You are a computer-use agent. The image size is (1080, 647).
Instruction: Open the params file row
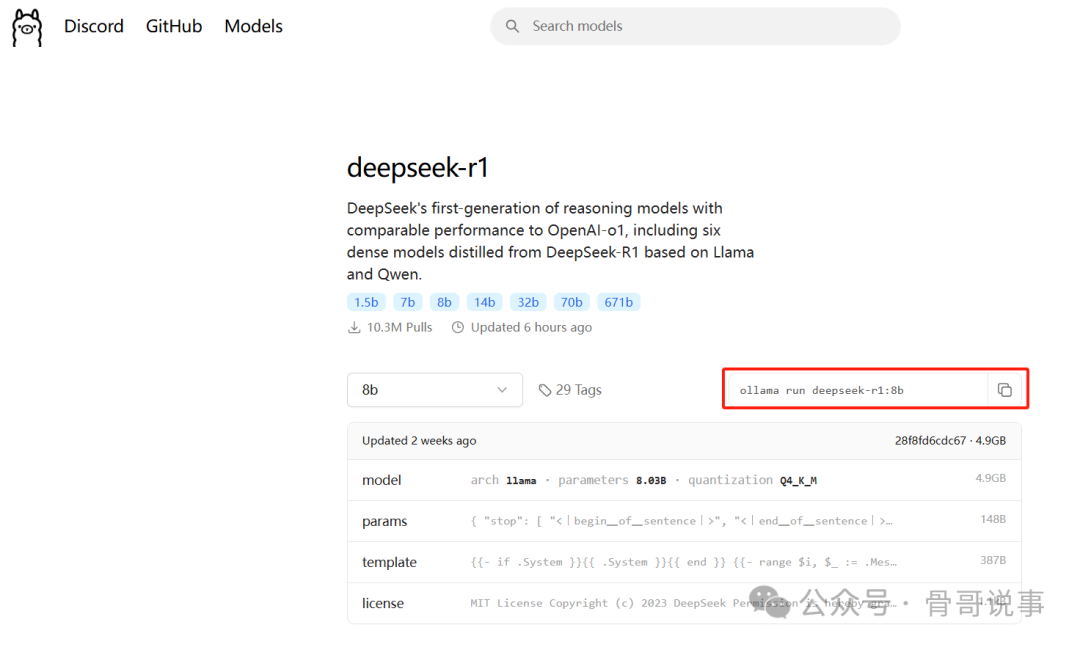tap(684, 521)
